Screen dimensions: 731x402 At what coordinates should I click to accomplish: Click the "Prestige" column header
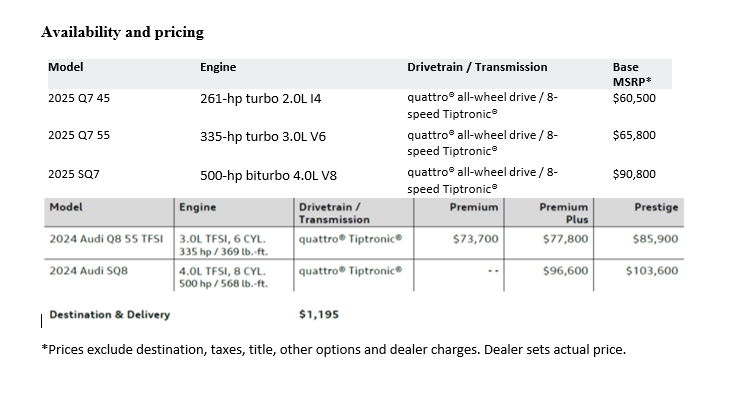click(656, 207)
